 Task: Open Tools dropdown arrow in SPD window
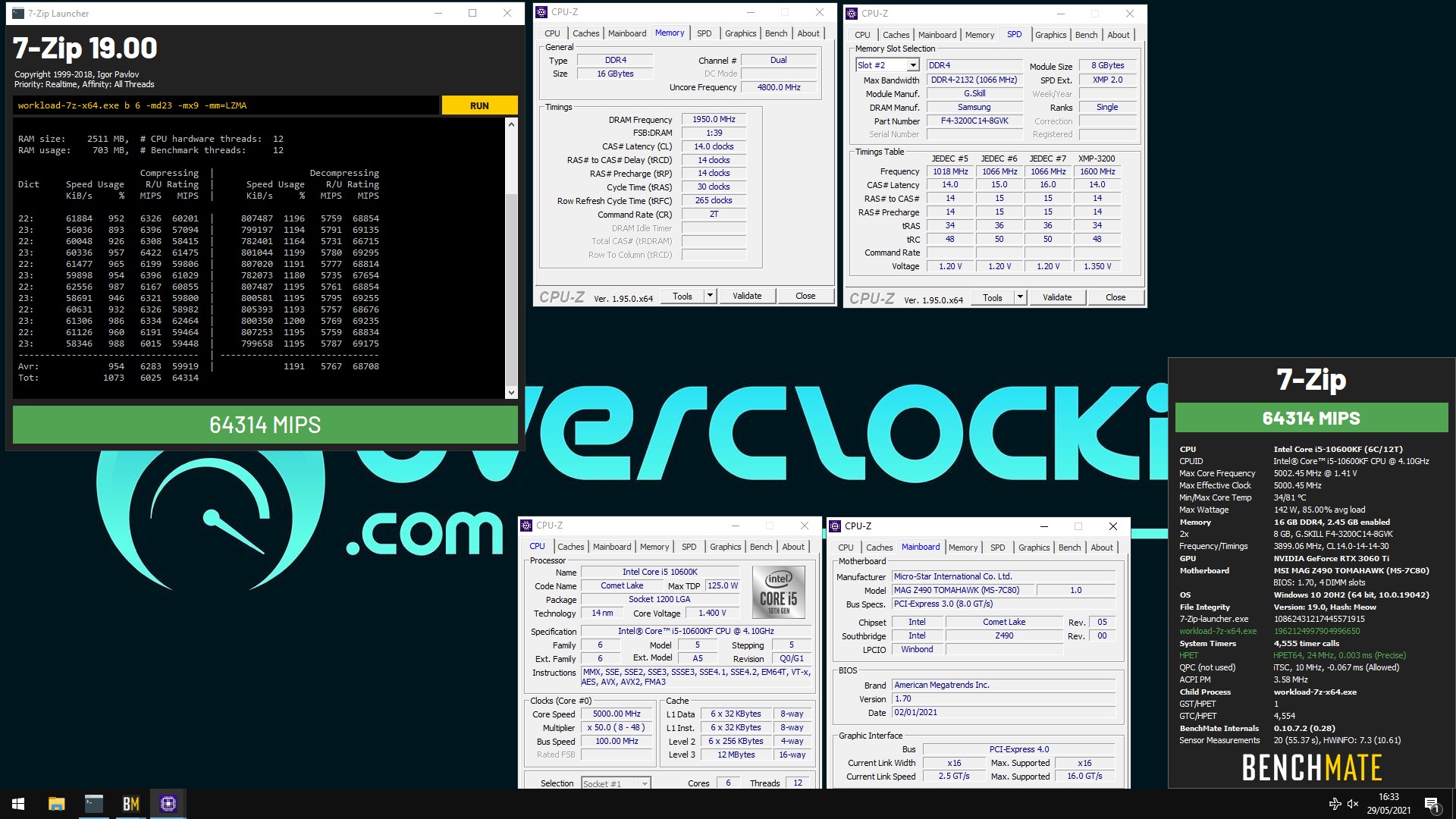pos(1021,297)
